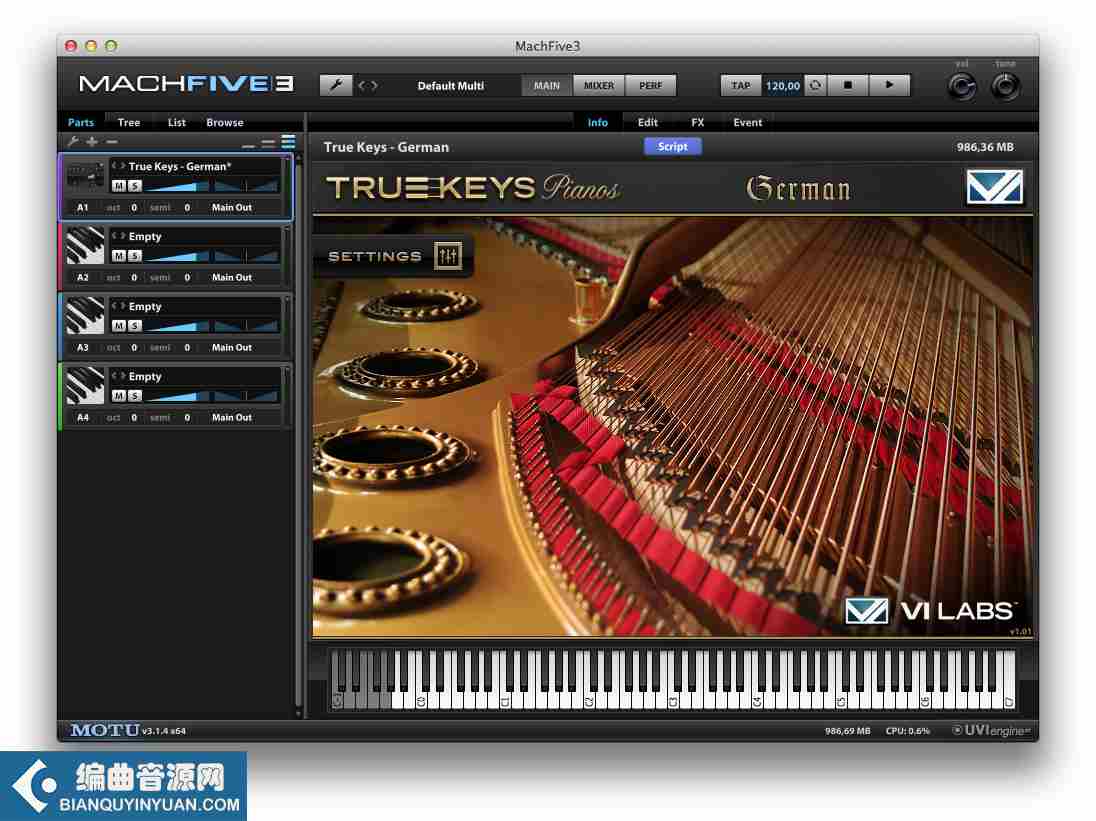This screenshot has height=821, width=1096.
Task: Click the A1 semitone value field
Action: click(x=187, y=208)
